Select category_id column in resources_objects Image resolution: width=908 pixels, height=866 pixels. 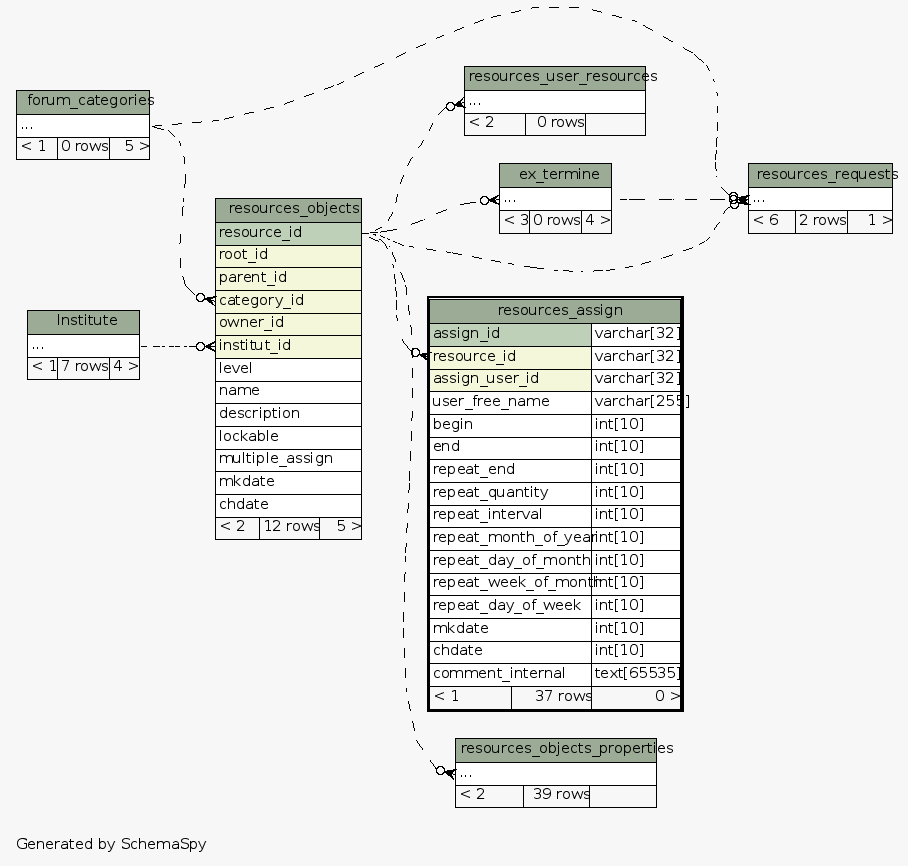click(x=288, y=301)
